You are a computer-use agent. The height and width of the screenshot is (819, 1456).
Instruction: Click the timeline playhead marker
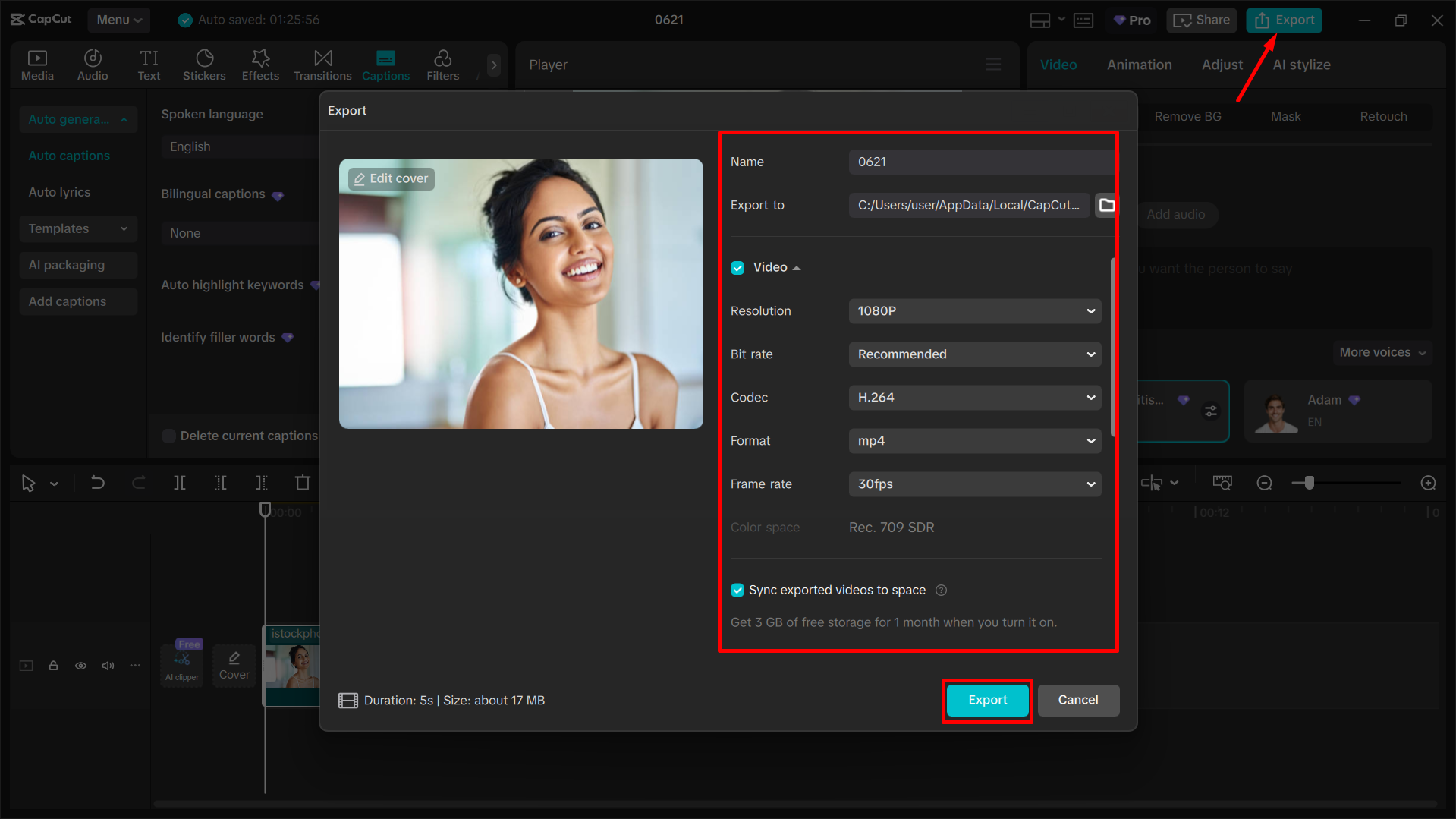click(265, 509)
